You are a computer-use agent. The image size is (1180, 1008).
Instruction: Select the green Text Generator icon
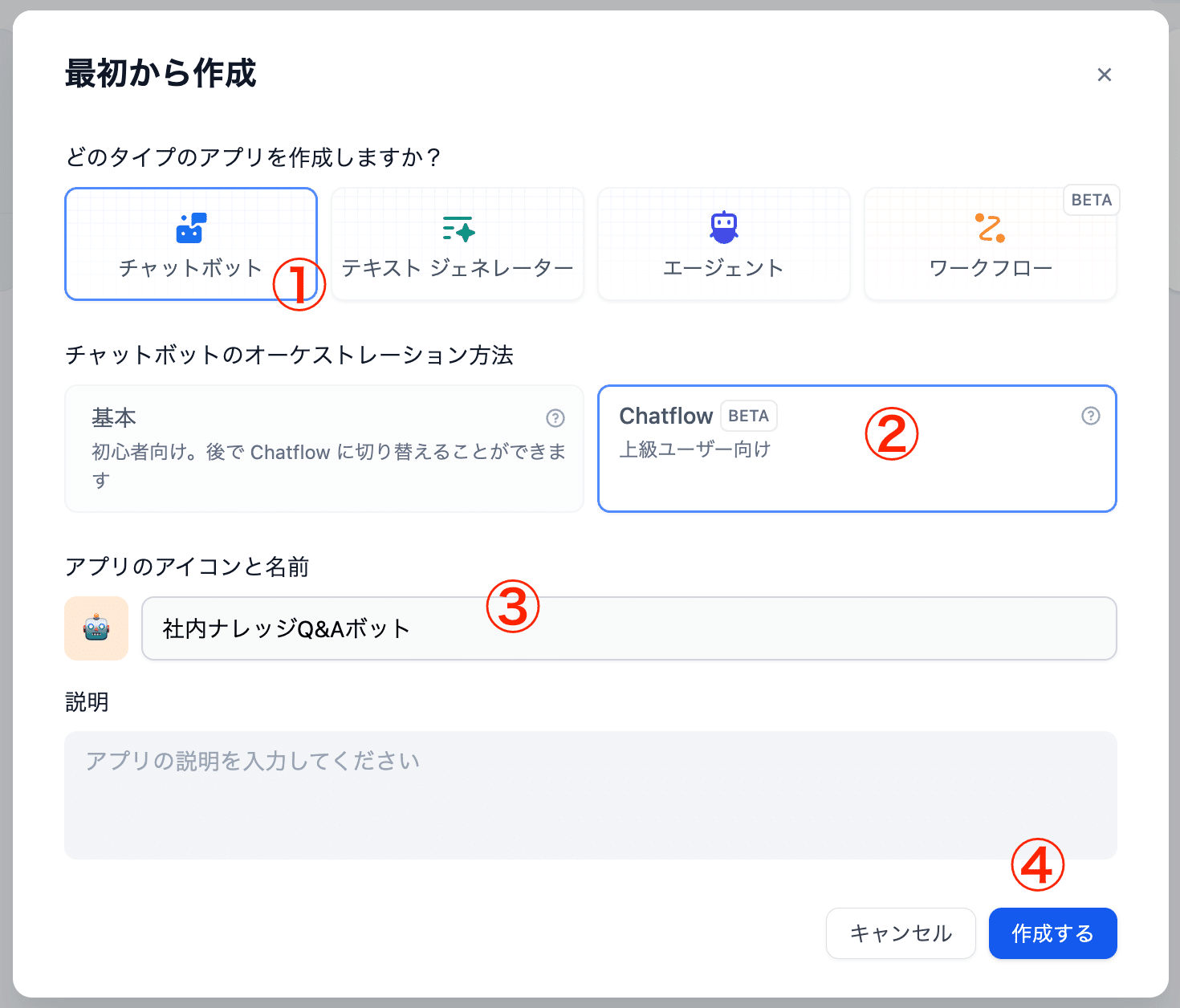point(458,229)
